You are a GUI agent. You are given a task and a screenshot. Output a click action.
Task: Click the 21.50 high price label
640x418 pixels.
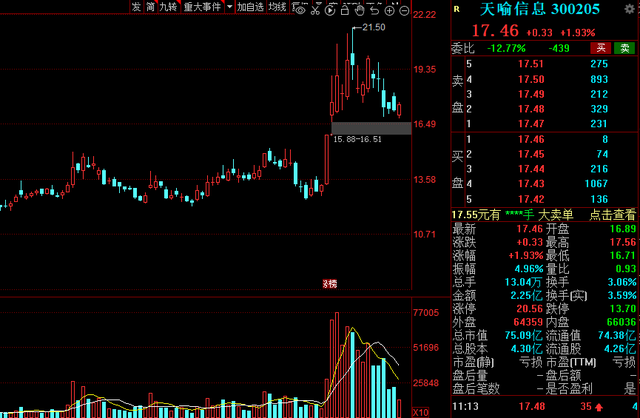click(x=373, y=27)
